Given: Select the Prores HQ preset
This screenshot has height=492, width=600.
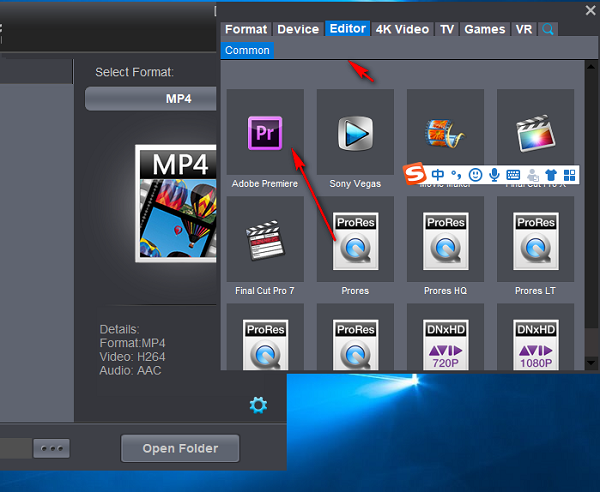Looking at the screenshot, I should (445, 239).
